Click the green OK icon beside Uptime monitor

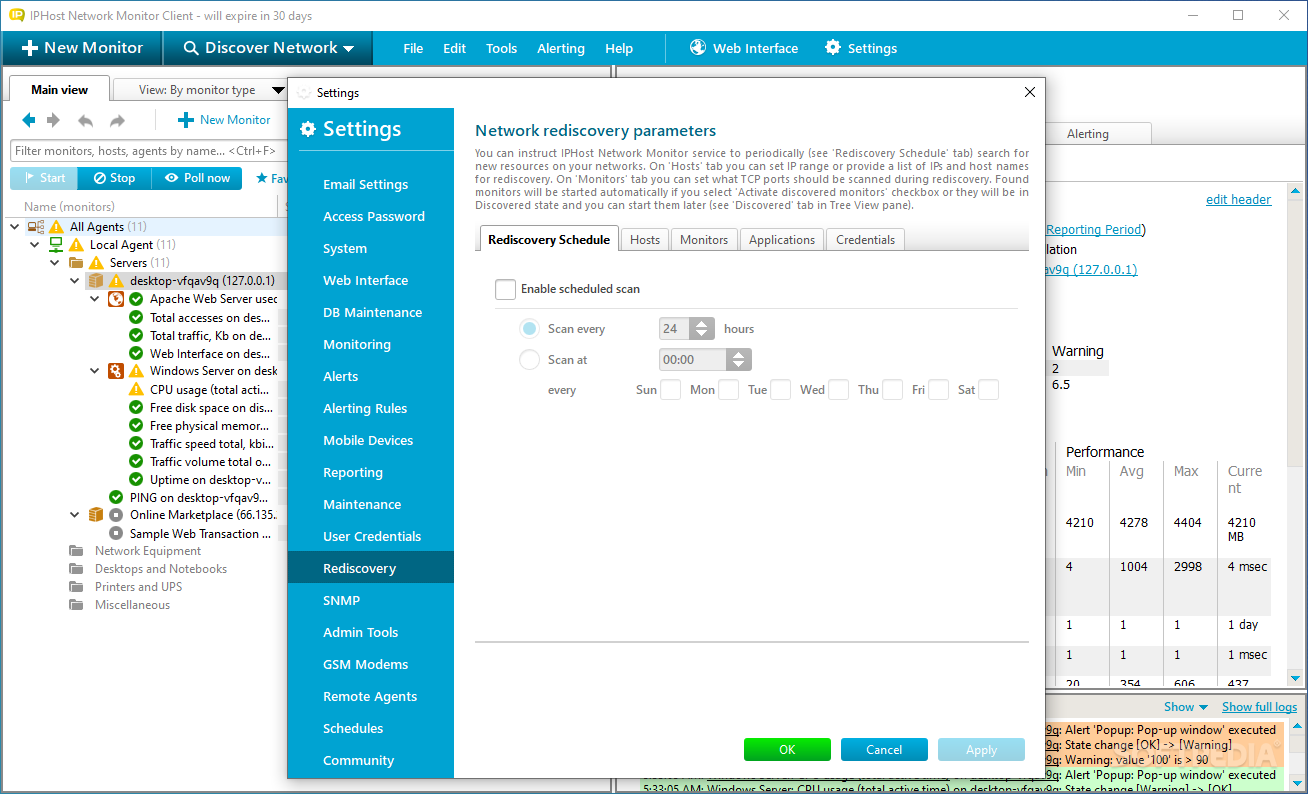point(136,479)
